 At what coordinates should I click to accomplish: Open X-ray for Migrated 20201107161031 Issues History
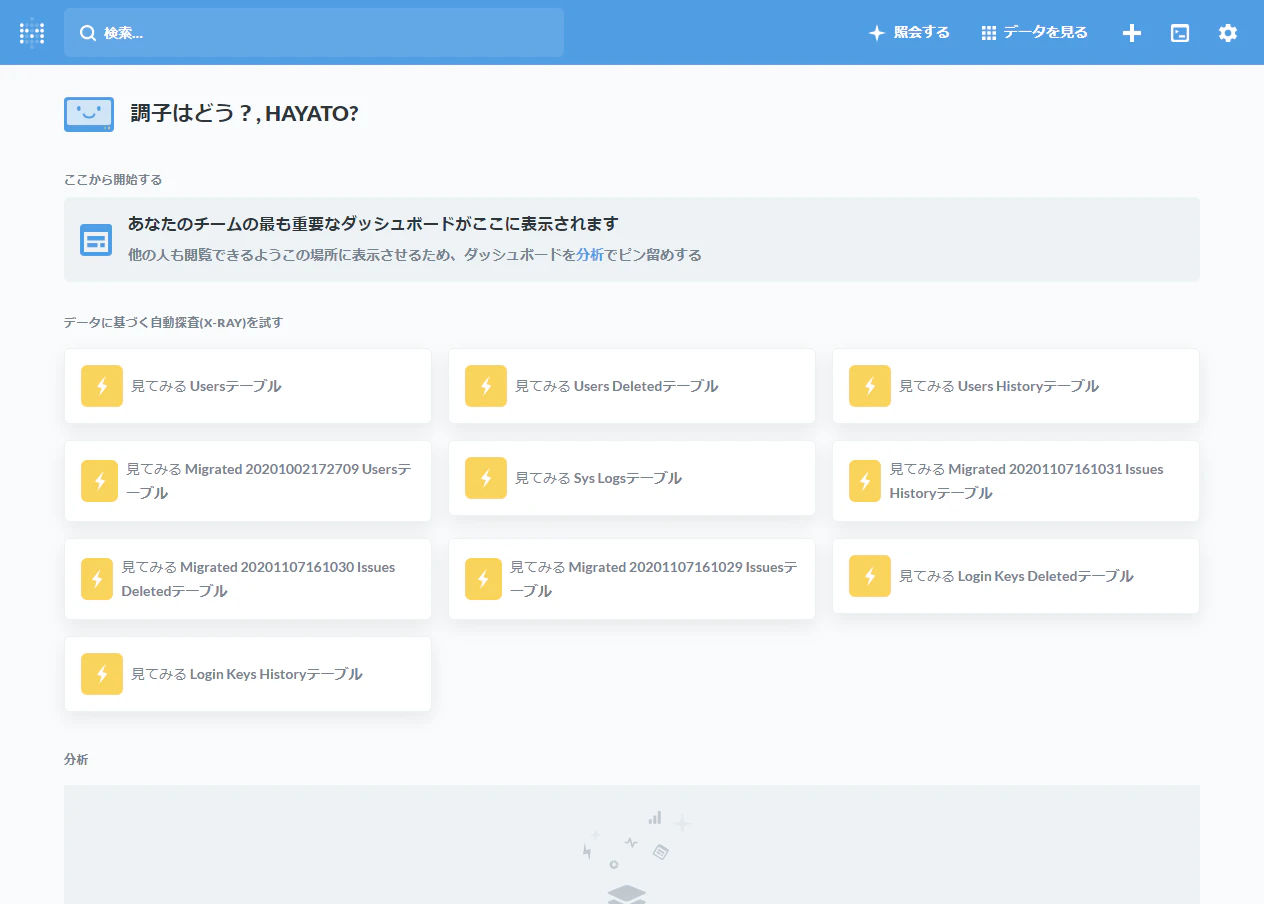(1016, 481)
